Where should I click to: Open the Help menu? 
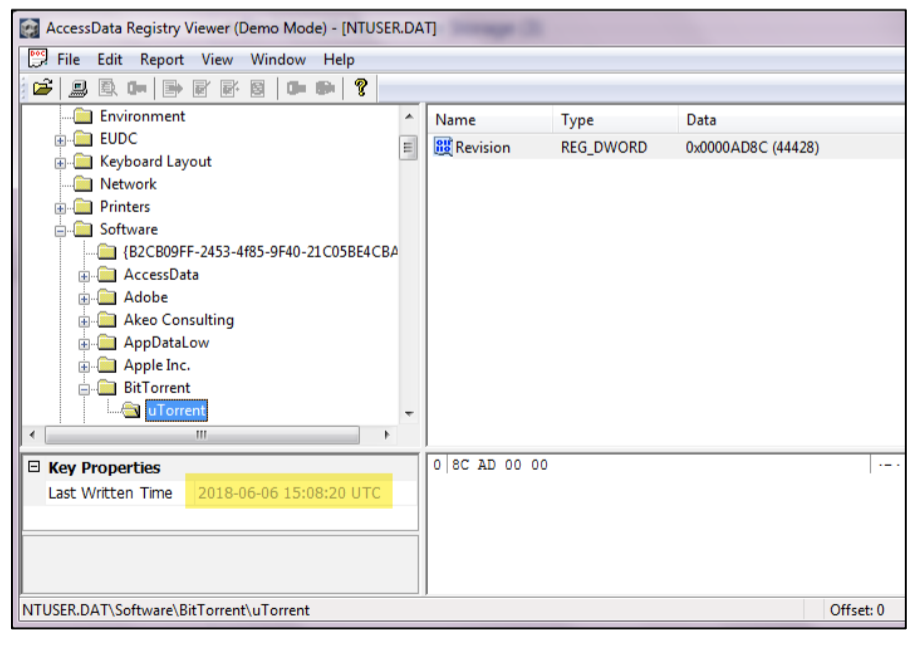tap(339, 59)
